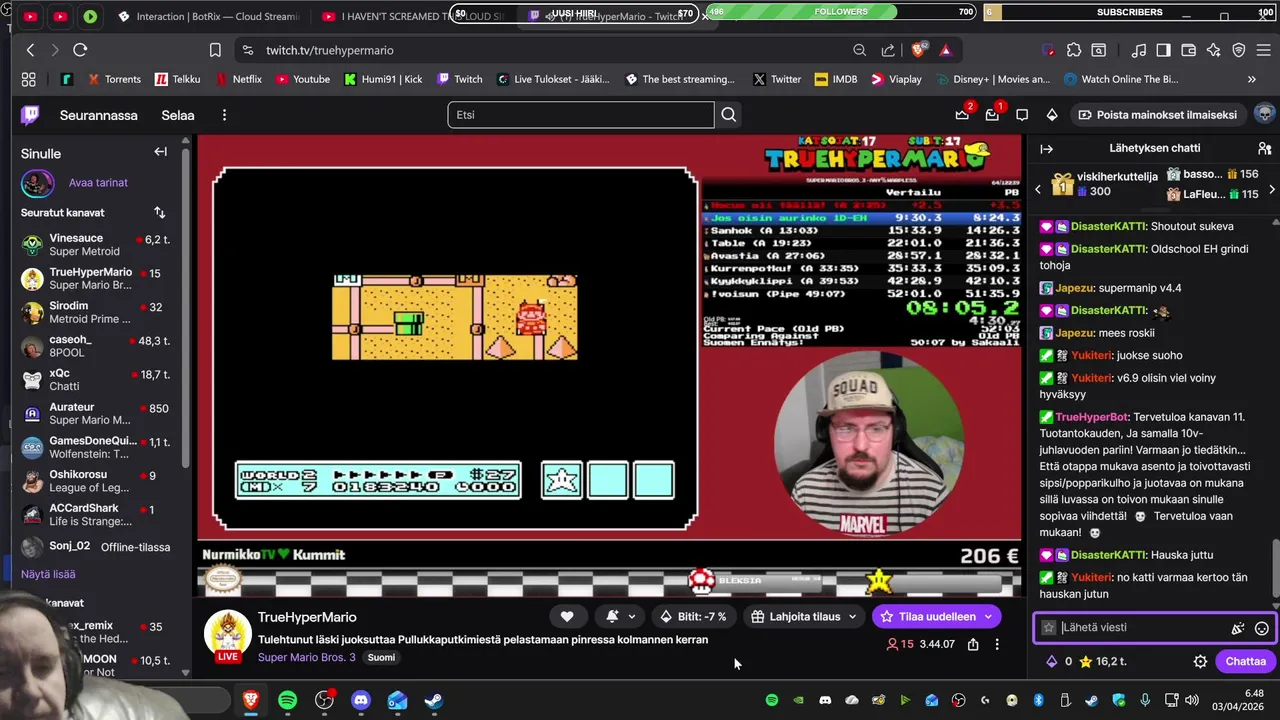Click the search magnifier button

pos(729,115)
